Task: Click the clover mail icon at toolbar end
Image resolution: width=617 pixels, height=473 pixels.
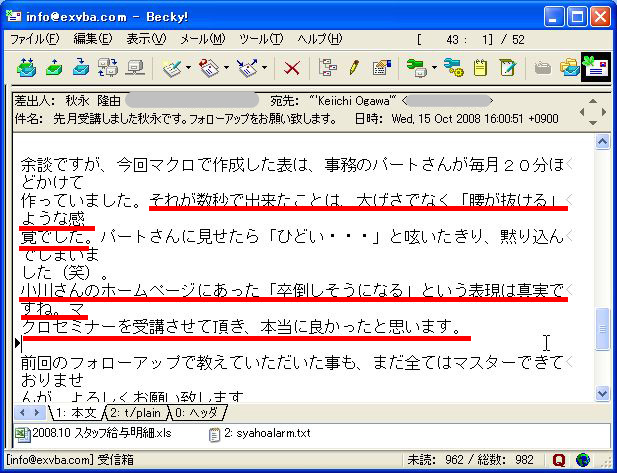Action: pyautogui.click(x=595, y=67)
